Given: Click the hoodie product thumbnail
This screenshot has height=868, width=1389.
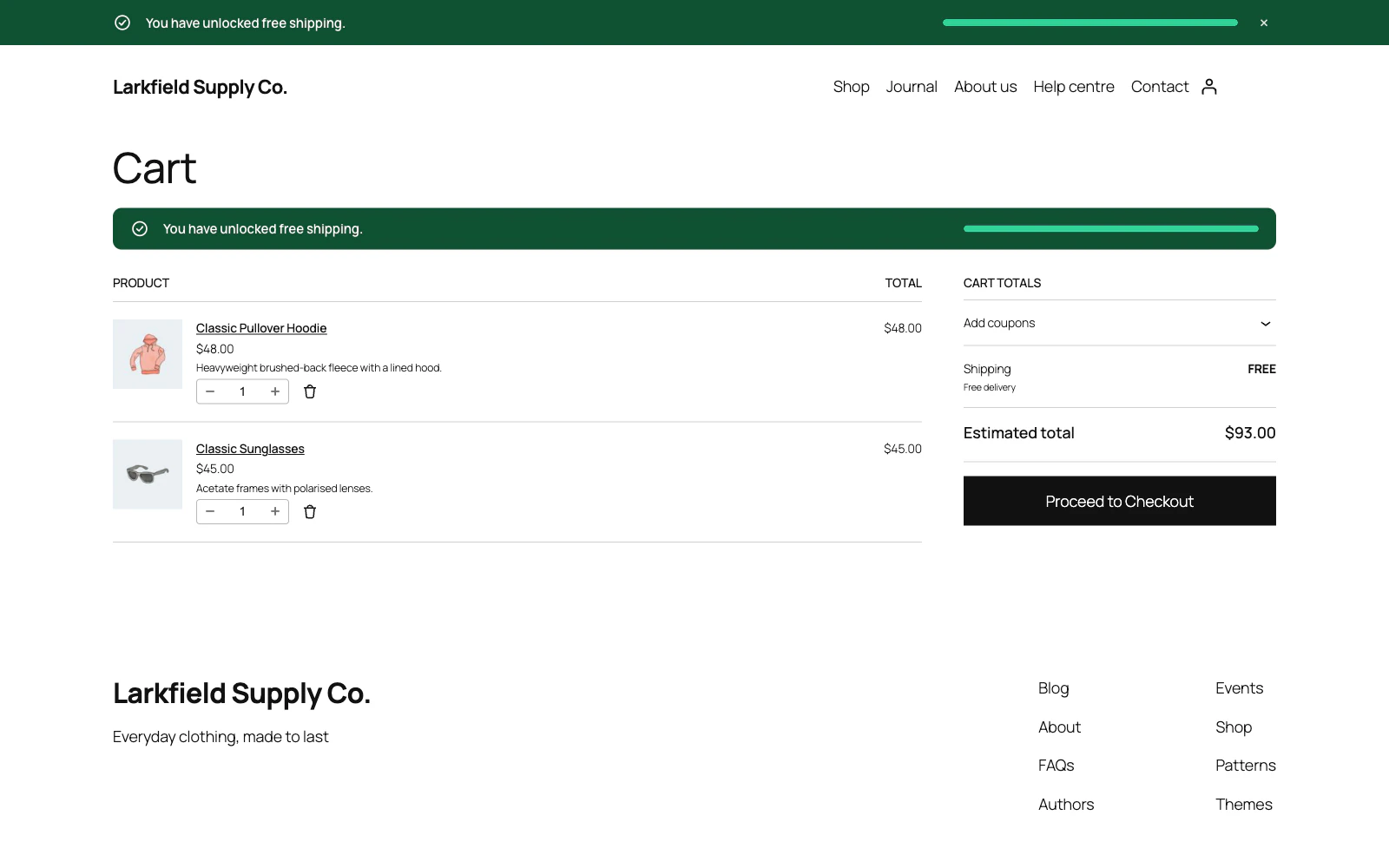Looking at the screenshot, I should [148, 354].
